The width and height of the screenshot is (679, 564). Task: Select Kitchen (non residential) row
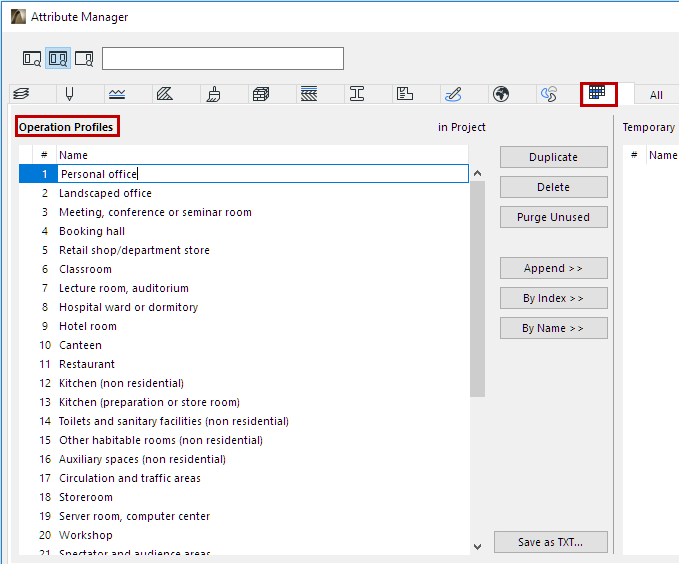tap(244, 383)
